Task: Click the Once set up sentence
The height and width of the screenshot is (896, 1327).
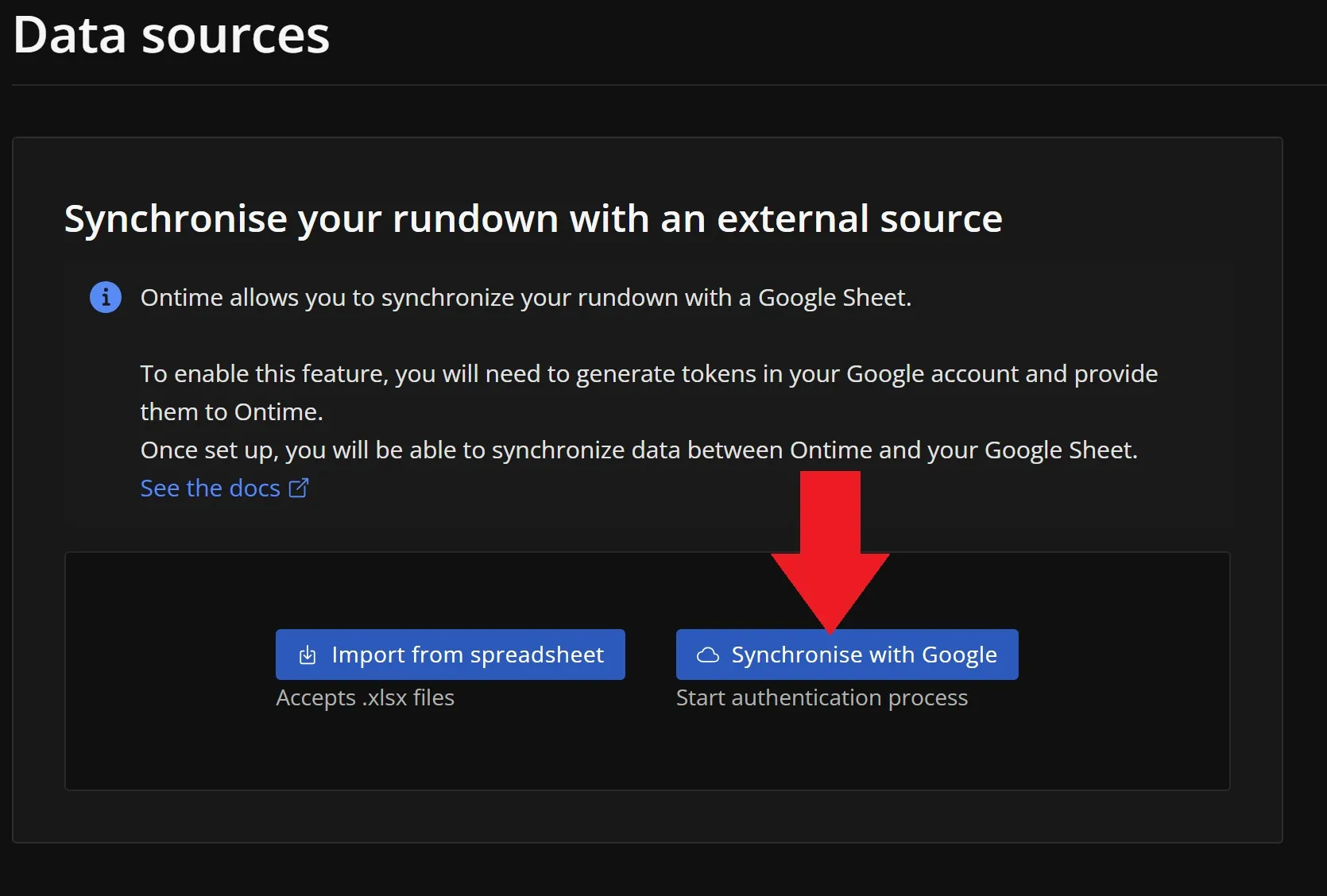Action: (x=638, y=450)
